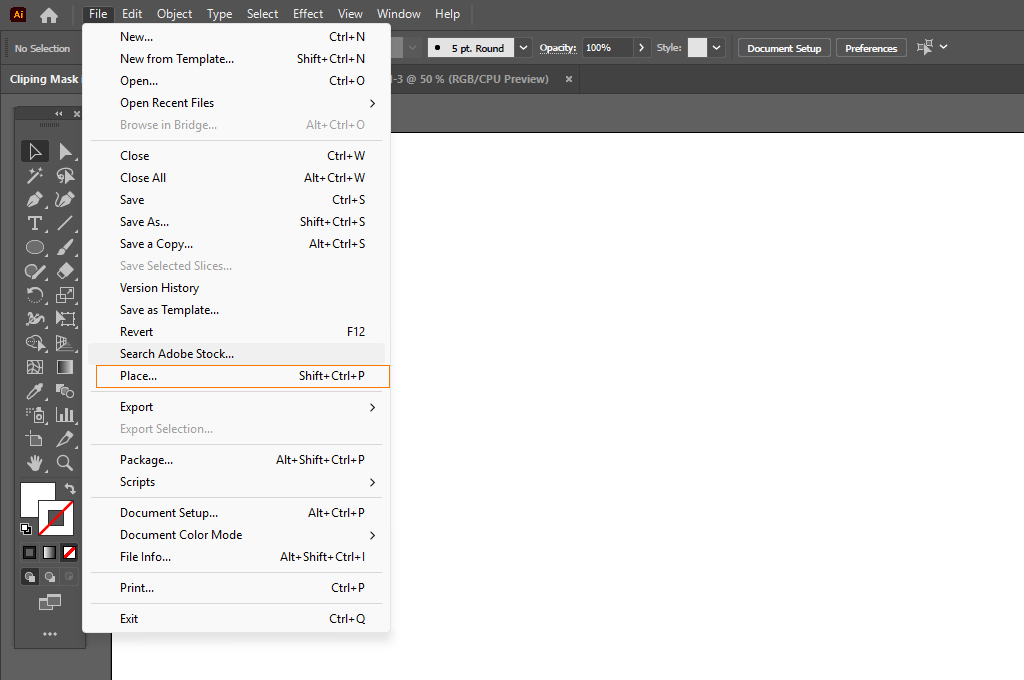Pick the Paintbrush tool
This screenshot has height=680, width=1024.
tap(65, 247)
